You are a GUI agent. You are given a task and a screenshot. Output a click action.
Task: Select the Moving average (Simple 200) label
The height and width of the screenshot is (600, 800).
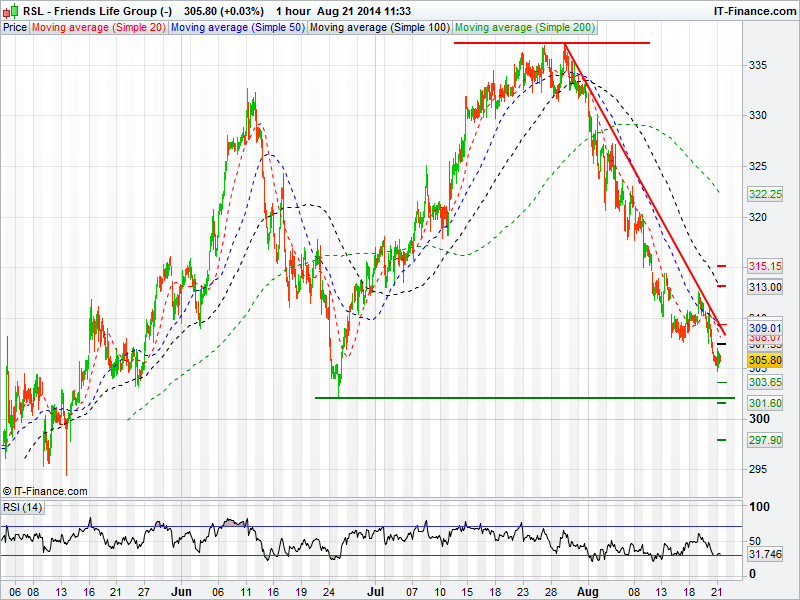pyautogui.click(x=523, y=28)
